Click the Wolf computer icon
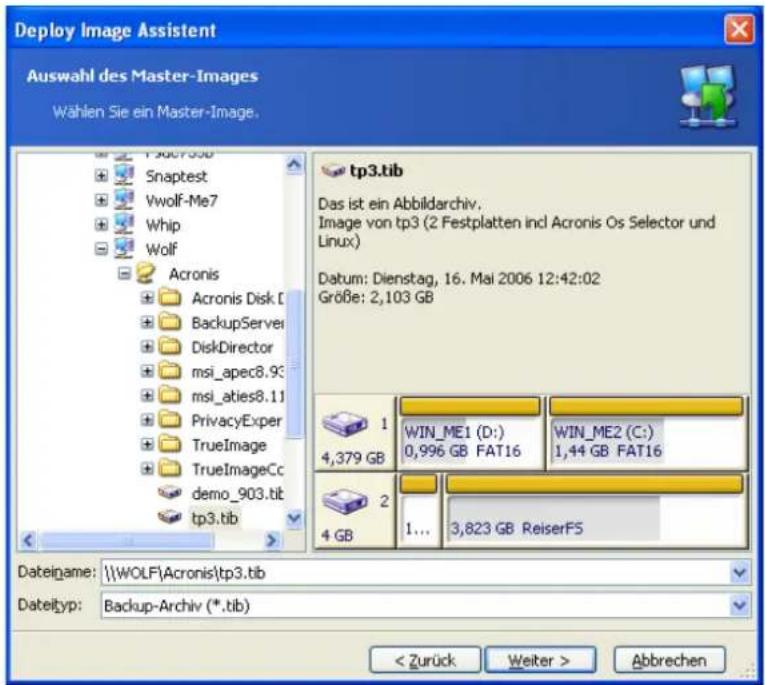This screenshot has width=765, height=685. (x=124, y=249)
